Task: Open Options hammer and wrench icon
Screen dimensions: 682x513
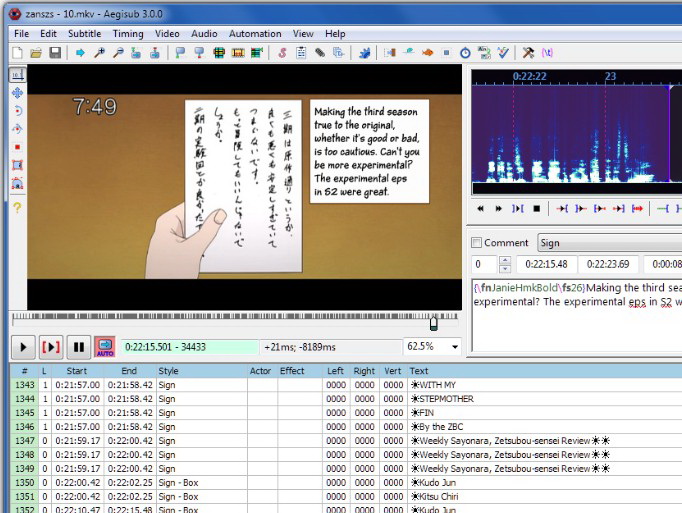Action: pyautogui.click(x=528, y=53)
